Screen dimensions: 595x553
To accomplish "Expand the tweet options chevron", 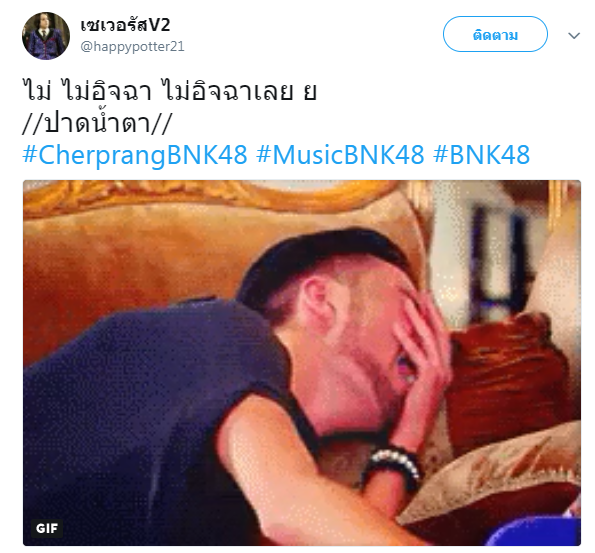I will (x=574, y=36).
